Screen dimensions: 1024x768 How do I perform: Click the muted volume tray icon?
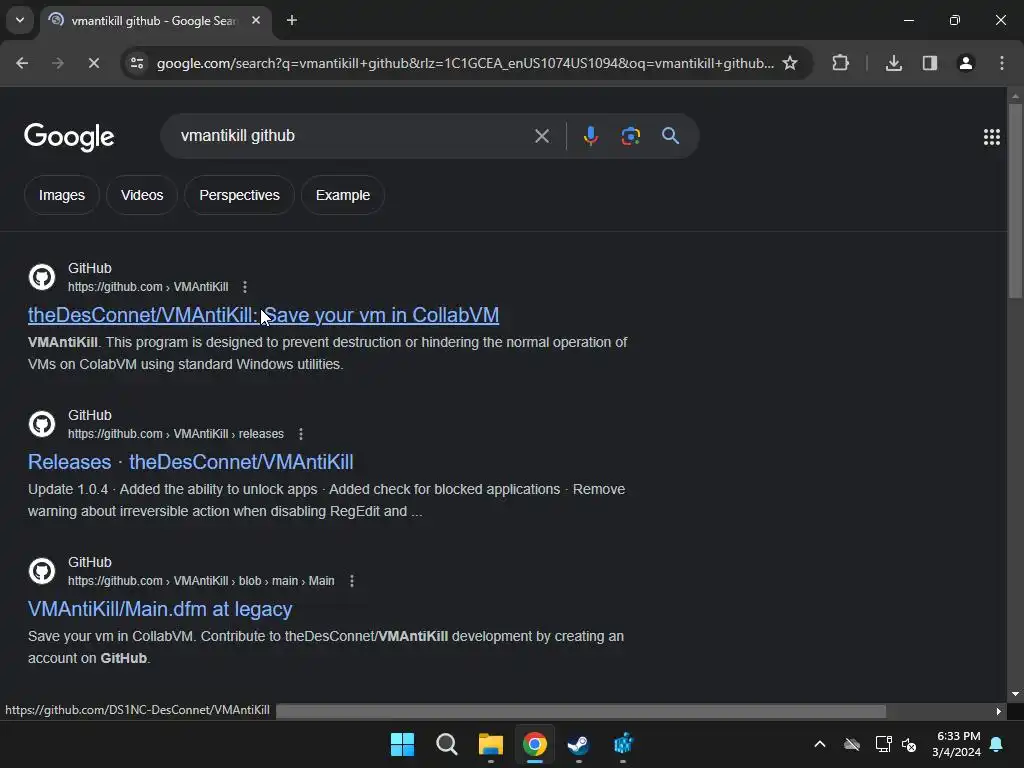click(x=909, y=744)
